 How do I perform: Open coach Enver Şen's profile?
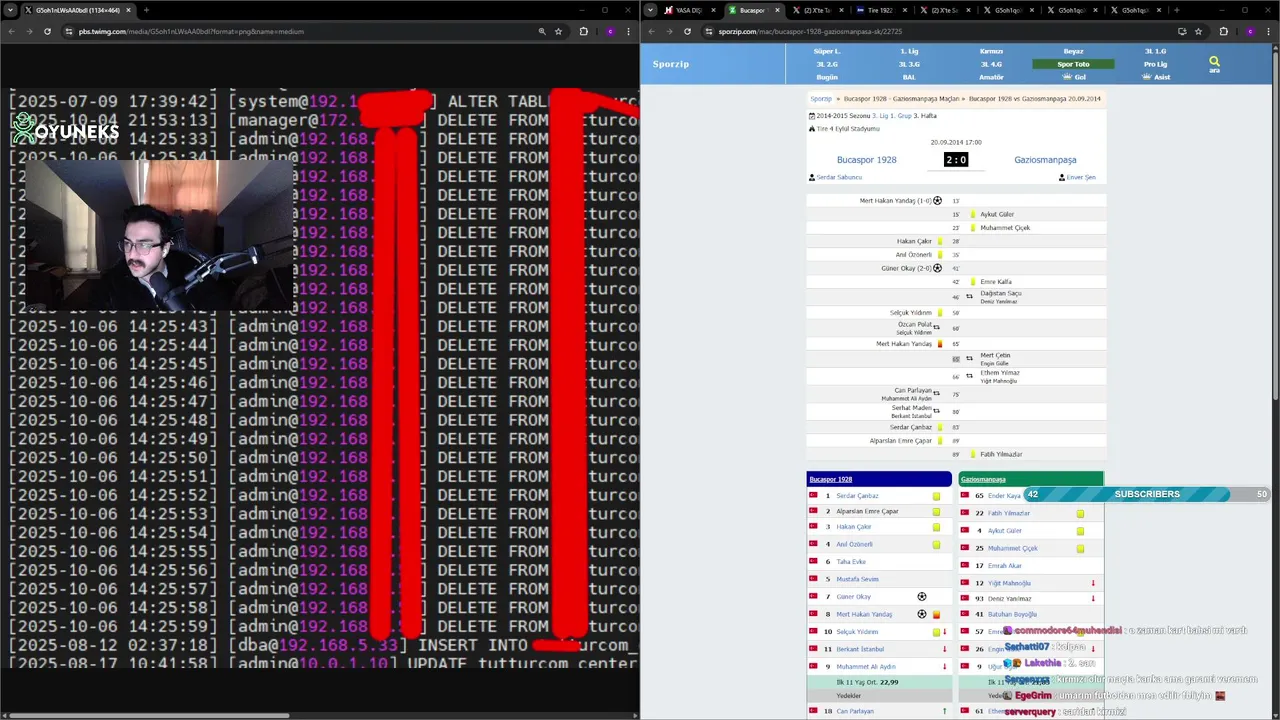point(1081,177)
